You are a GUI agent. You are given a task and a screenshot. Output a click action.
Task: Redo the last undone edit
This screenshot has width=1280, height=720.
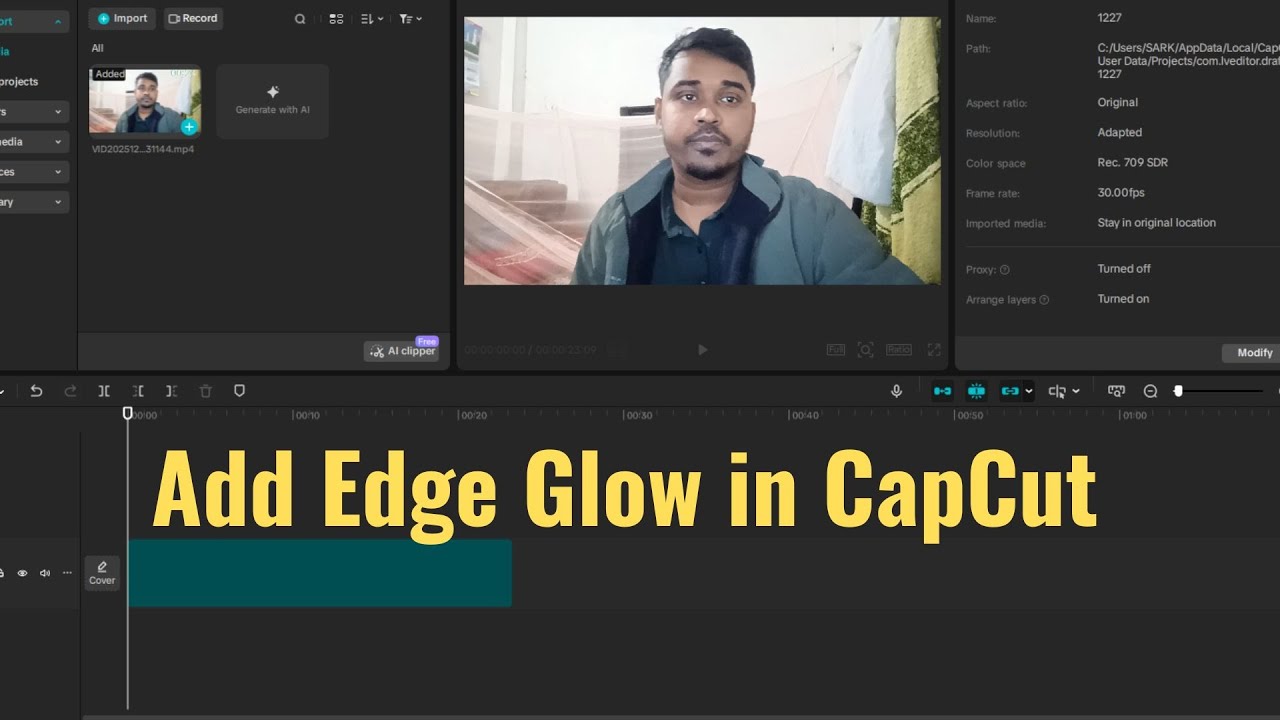coord(70,391)
